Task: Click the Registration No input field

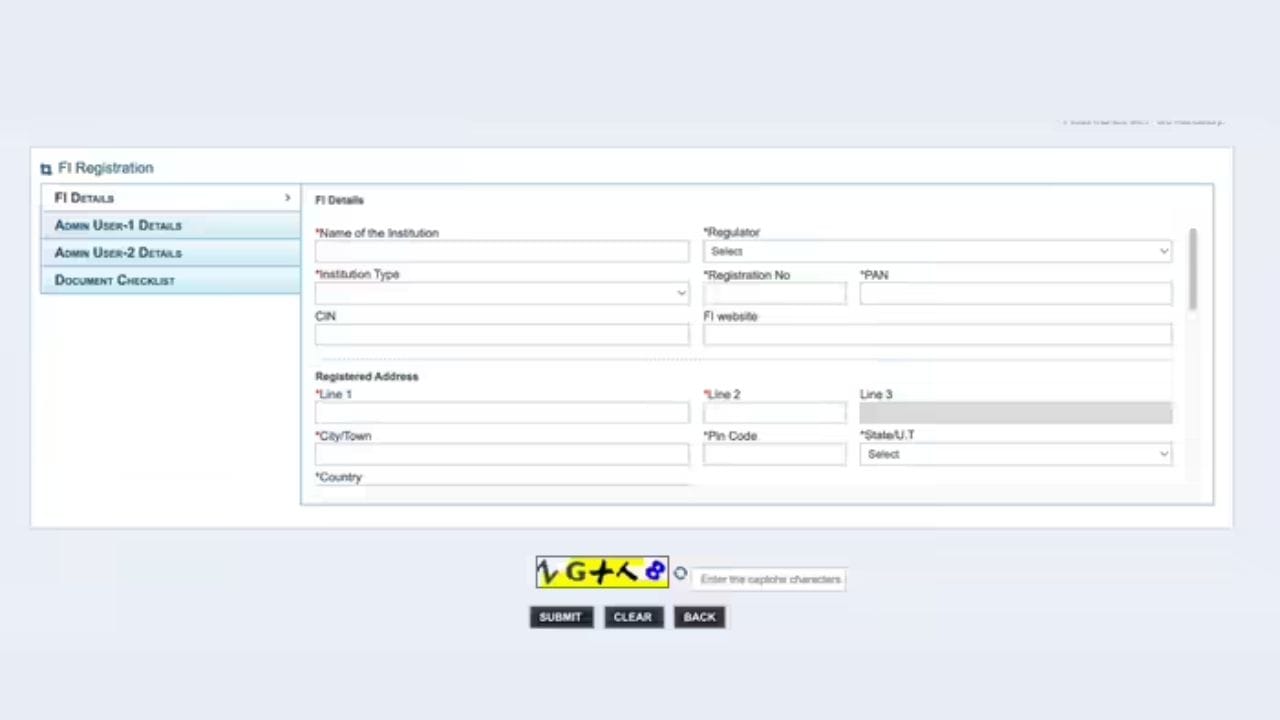Action: click(x=774, y=293)
